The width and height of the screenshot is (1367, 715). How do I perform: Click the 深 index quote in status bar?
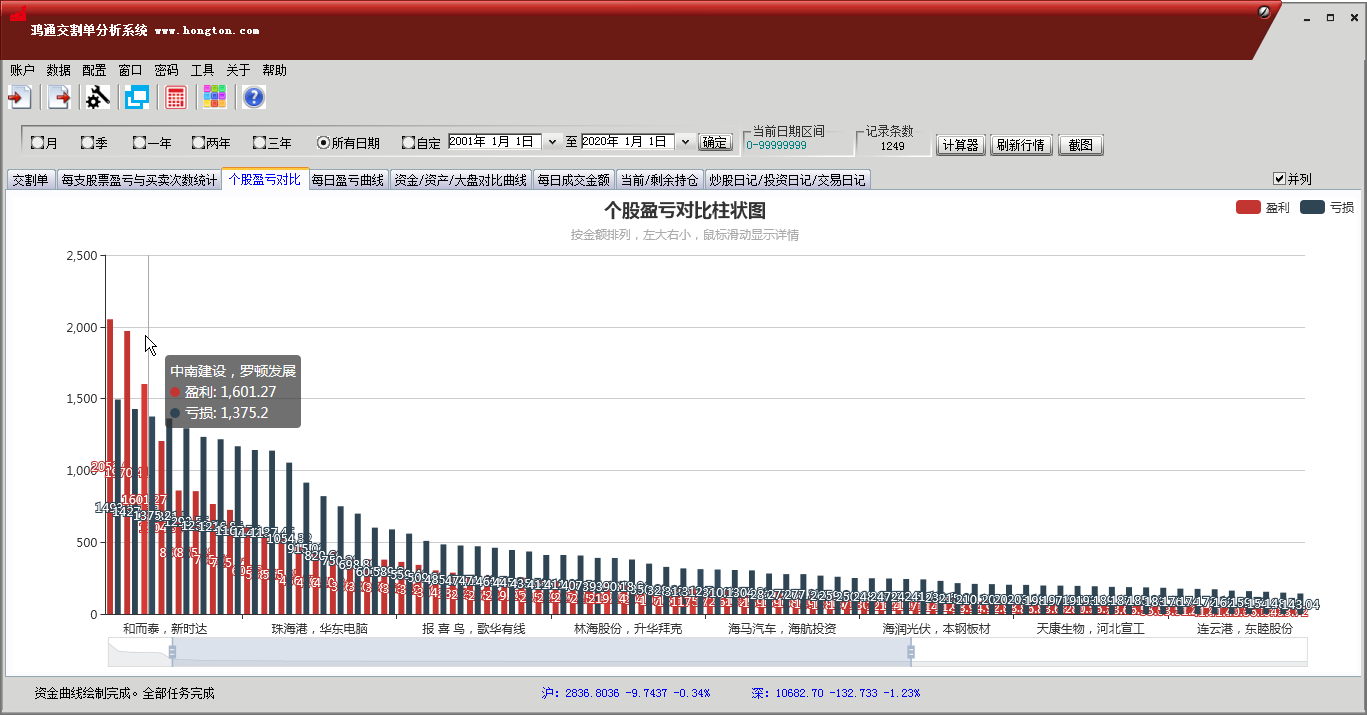click(836, 693)
